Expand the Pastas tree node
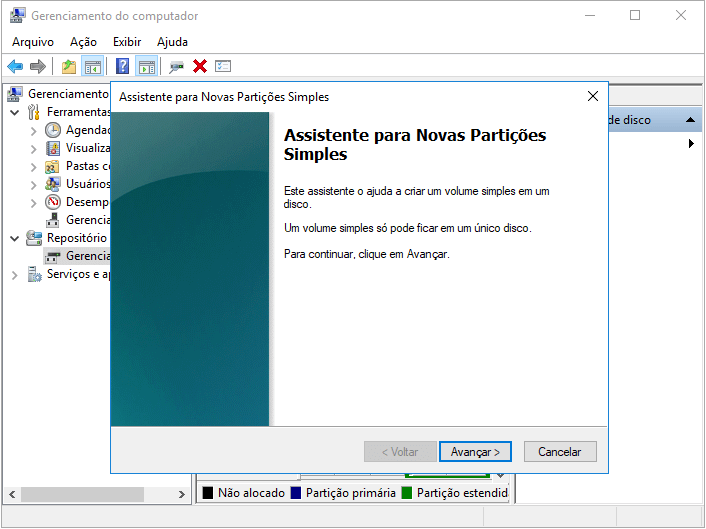Screen dimensions: 706x529 pos(33,167)
